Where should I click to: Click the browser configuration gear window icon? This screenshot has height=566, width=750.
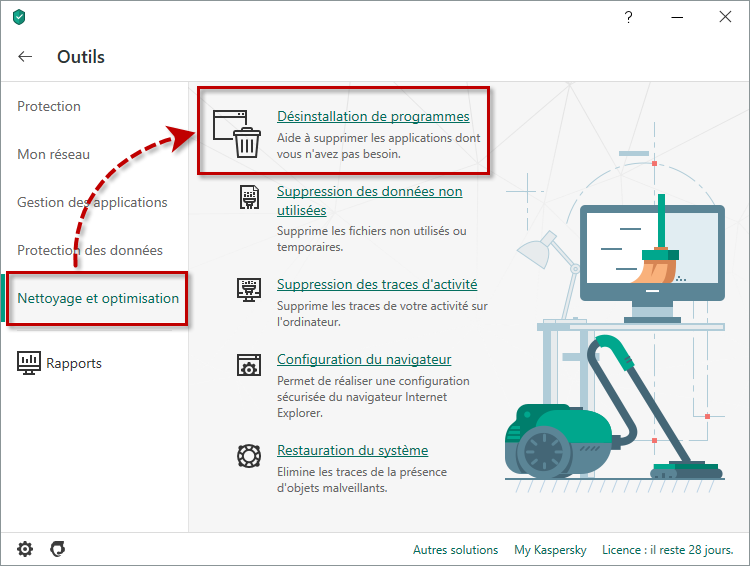[x=249, y=365]
